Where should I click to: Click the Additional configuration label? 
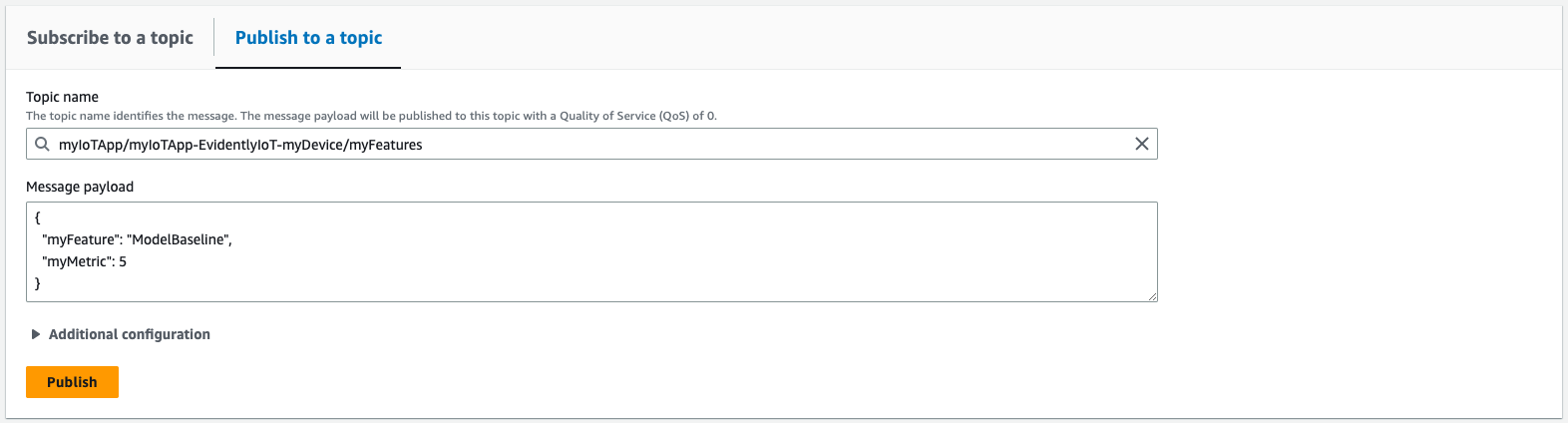(130, 334)
